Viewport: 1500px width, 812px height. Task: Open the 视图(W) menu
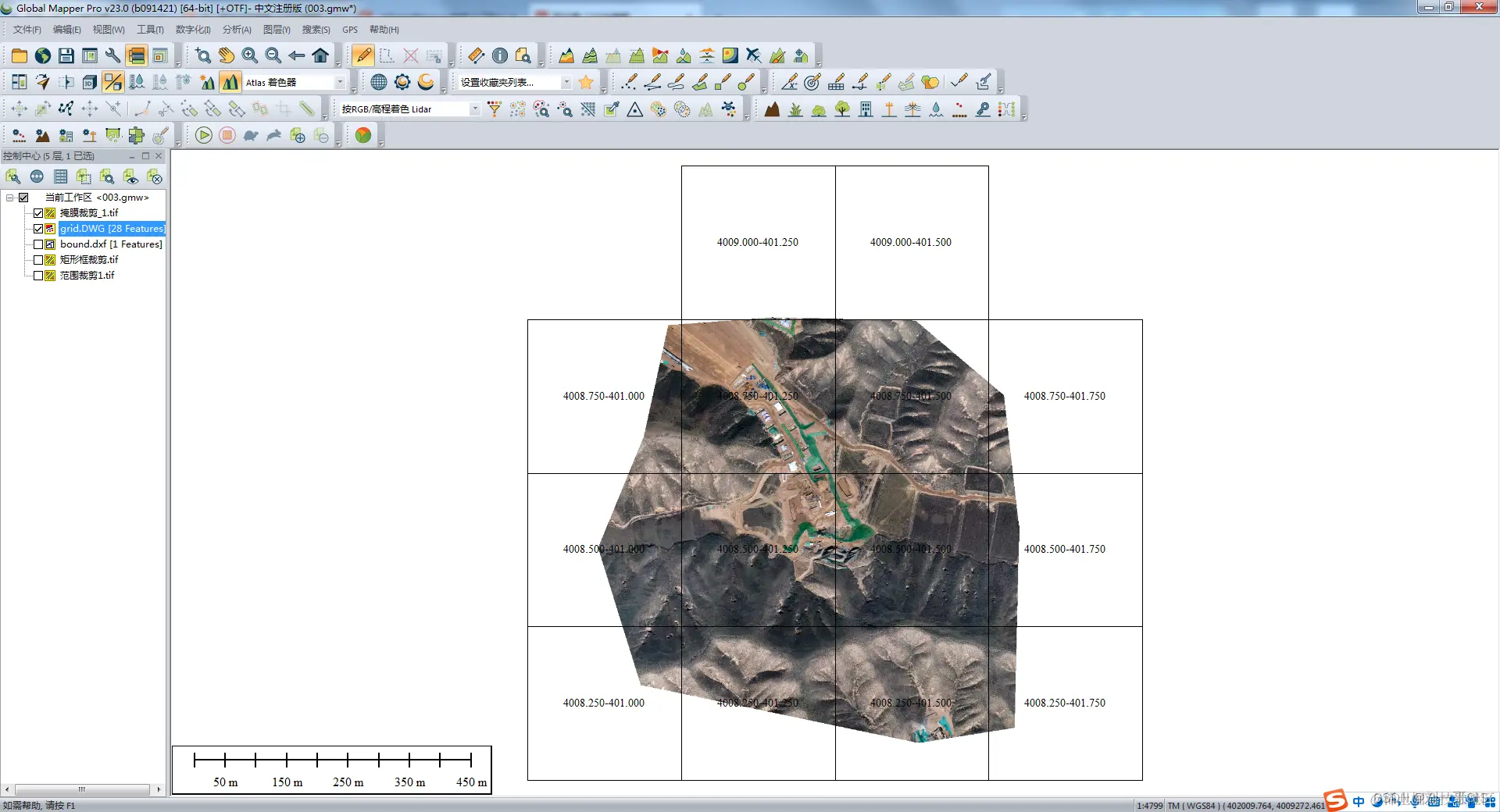[109, 30]
